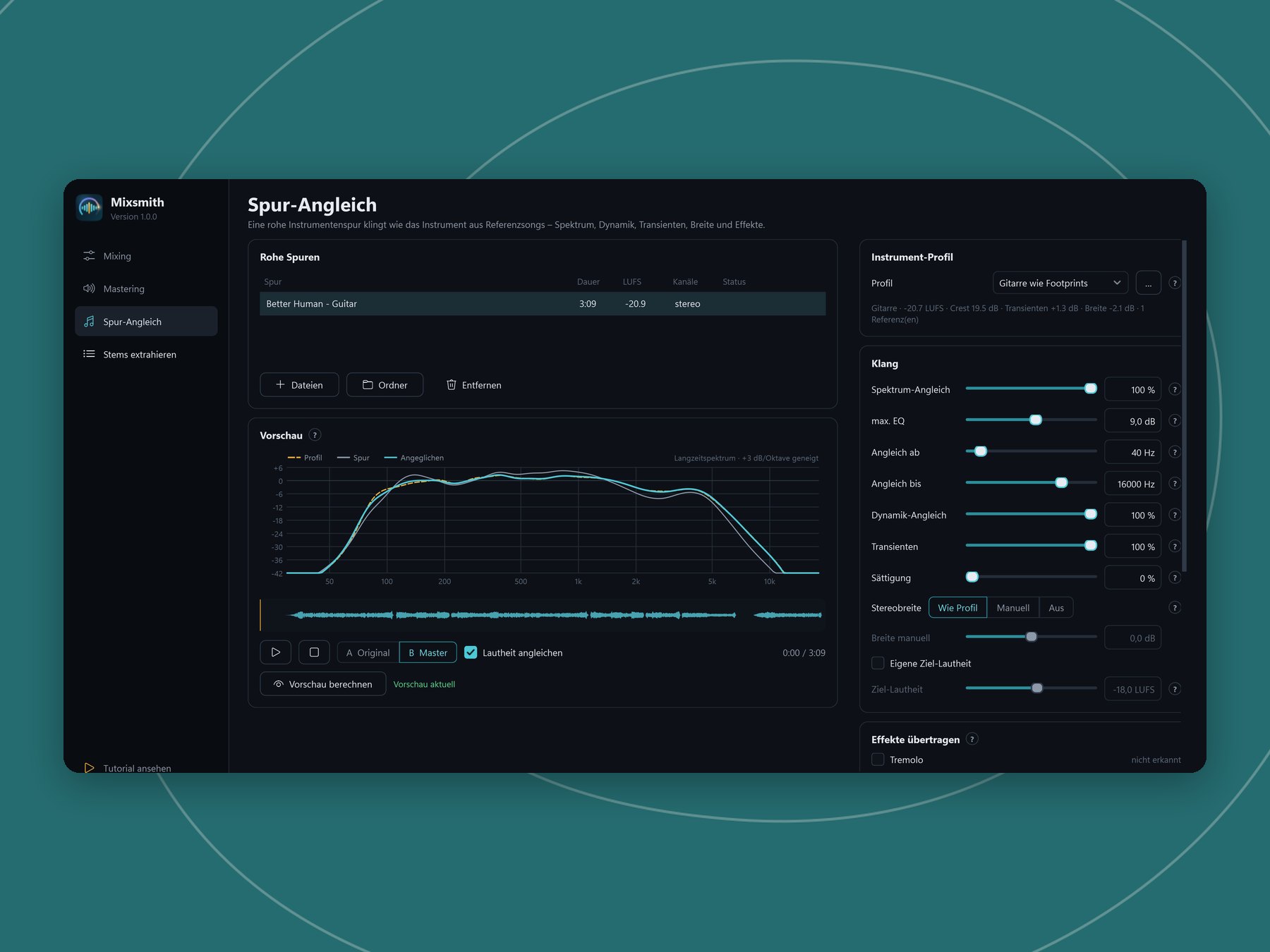Click the Mixsmith app logo icon
Viewport: 1270px width, 952px height.
click(90, 207)
